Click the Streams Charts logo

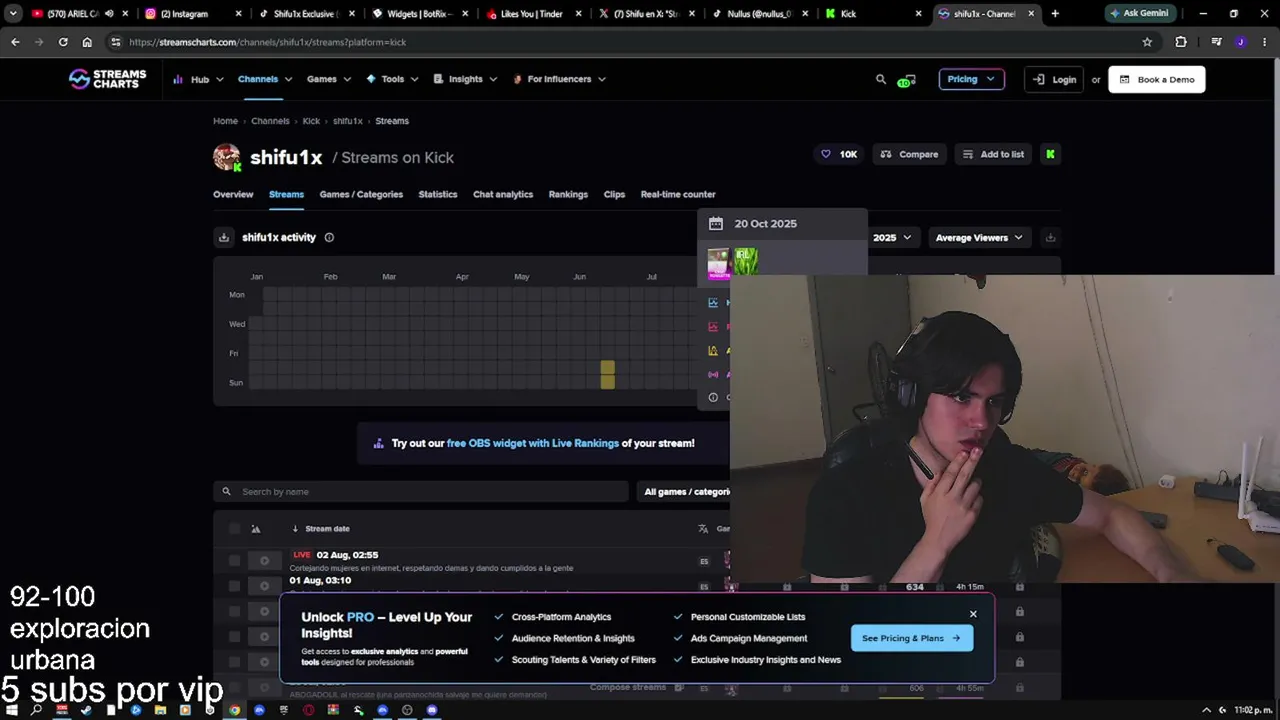coord(107,79)
